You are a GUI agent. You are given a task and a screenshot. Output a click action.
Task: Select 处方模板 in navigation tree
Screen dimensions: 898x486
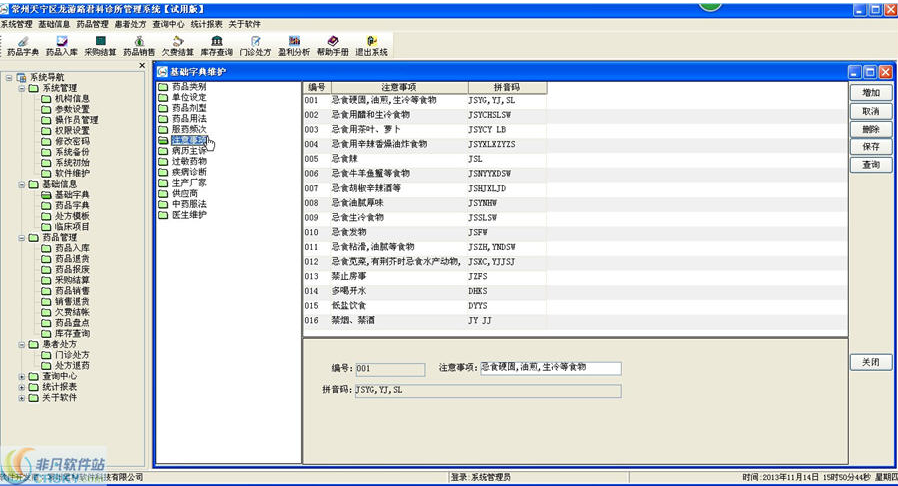point(72,216)
